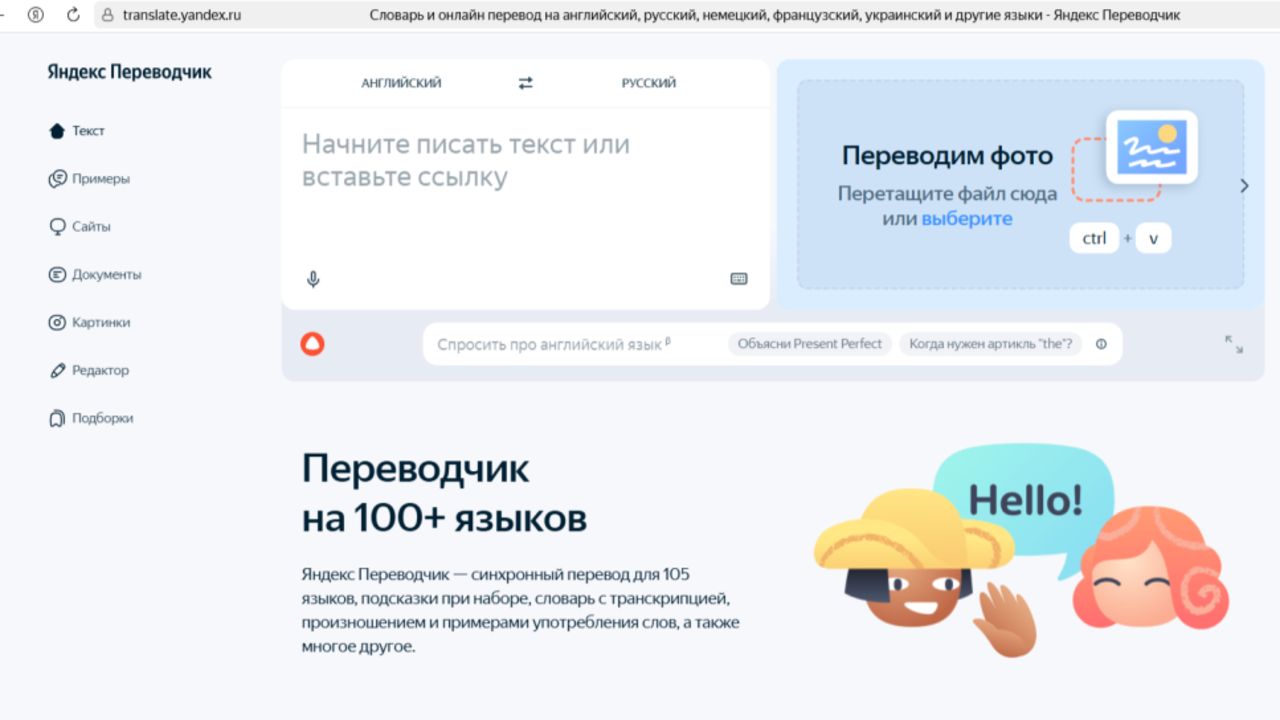
Task: Expand the chat panel to fullscreen
Action: (x=1233, y=343)
